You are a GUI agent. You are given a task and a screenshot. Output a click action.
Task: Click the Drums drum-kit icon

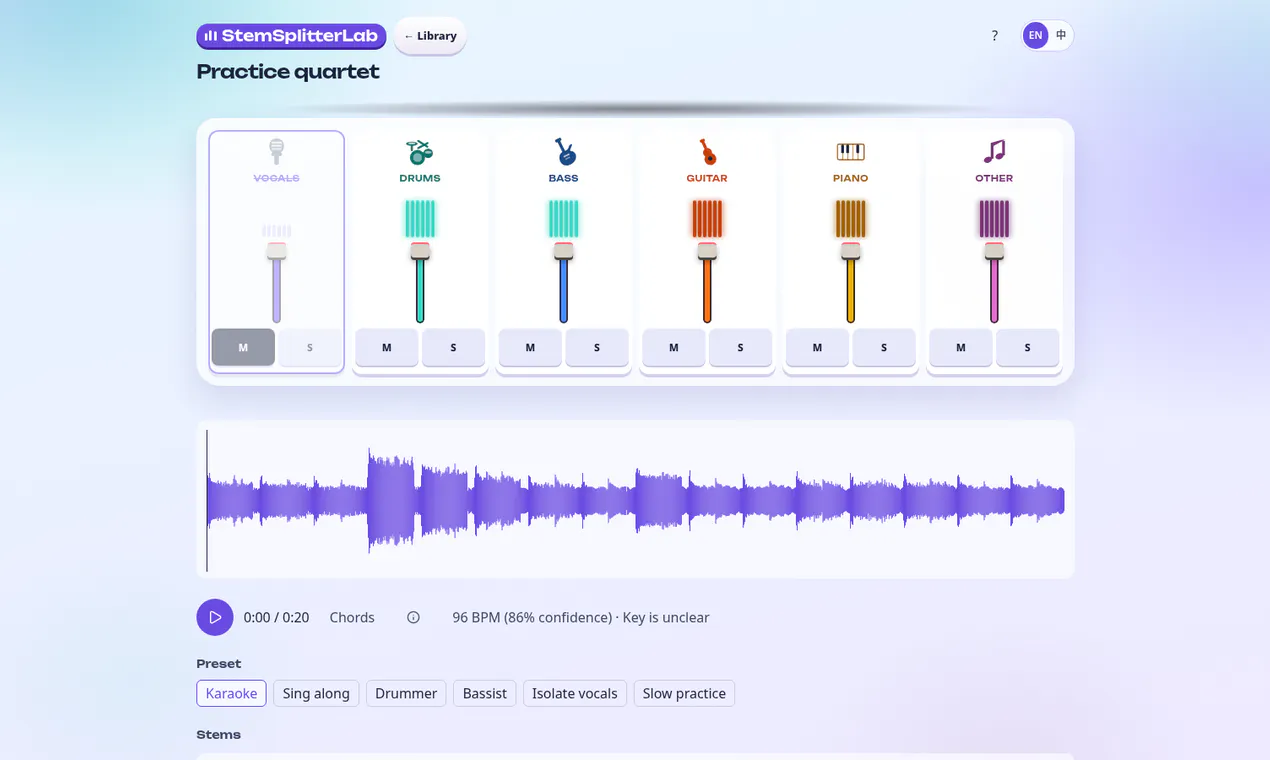click(x=420, y=151)
